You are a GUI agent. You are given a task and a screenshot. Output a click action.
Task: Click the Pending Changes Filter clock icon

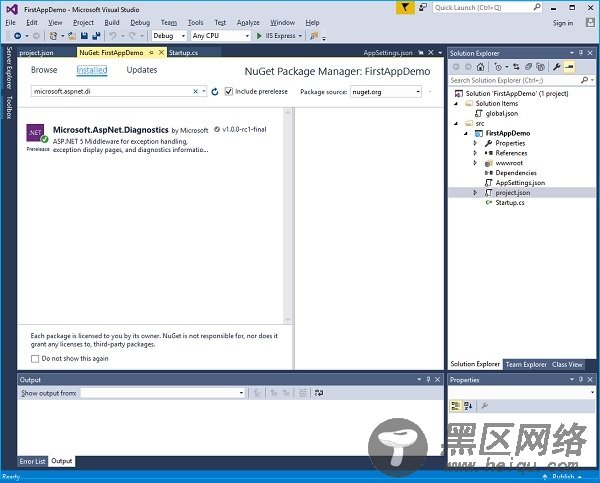coord(498,67)
